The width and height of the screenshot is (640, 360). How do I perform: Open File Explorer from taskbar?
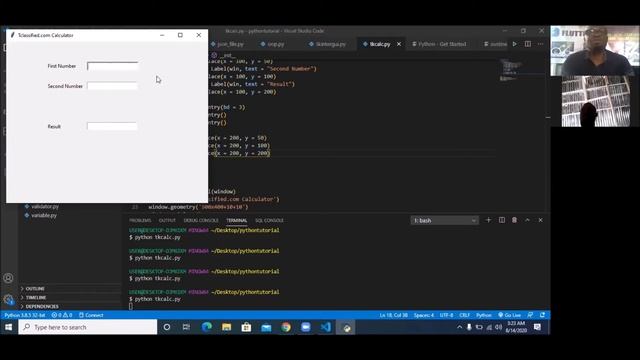(227, 327)
